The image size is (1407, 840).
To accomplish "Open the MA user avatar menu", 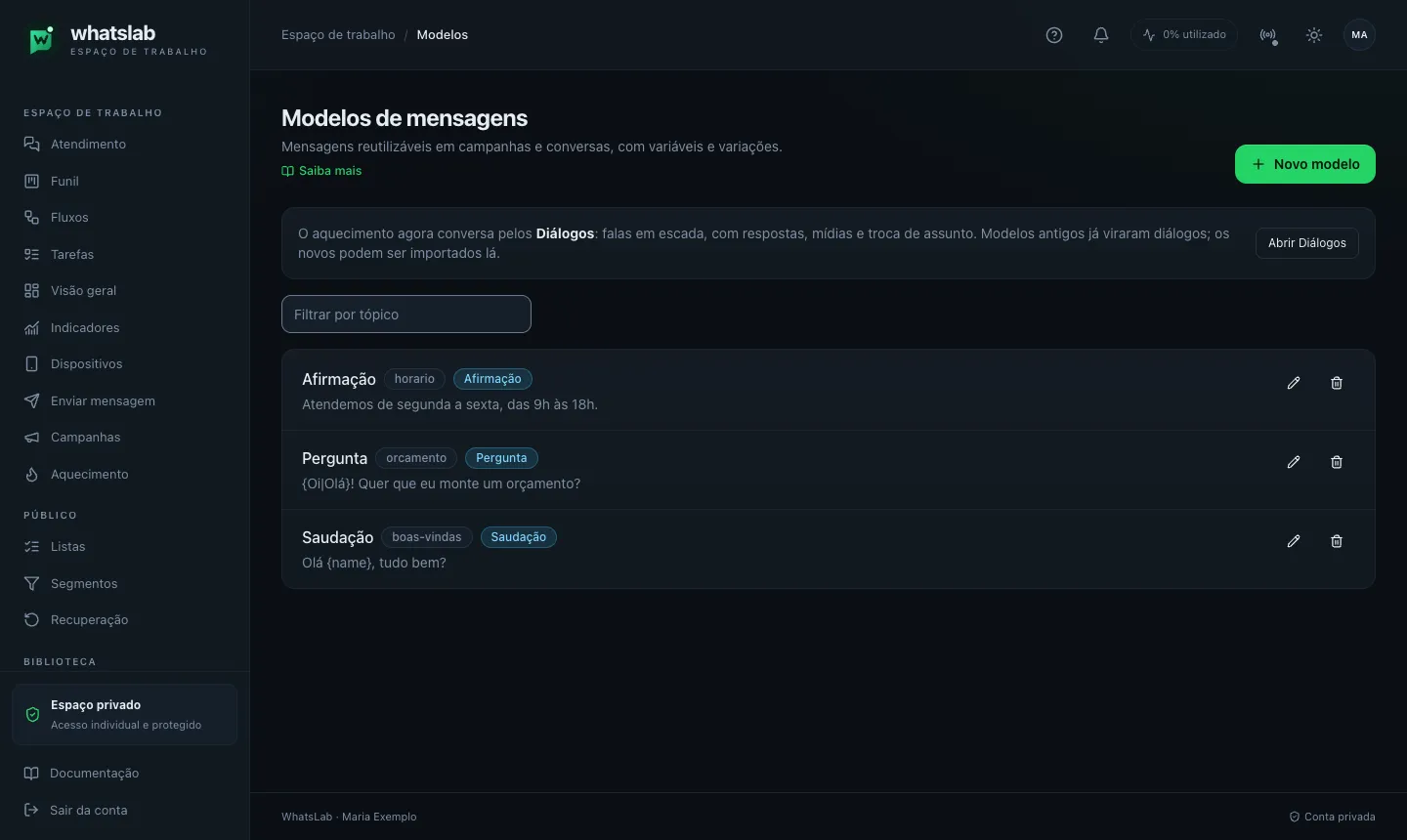I will pos(1360,35).
